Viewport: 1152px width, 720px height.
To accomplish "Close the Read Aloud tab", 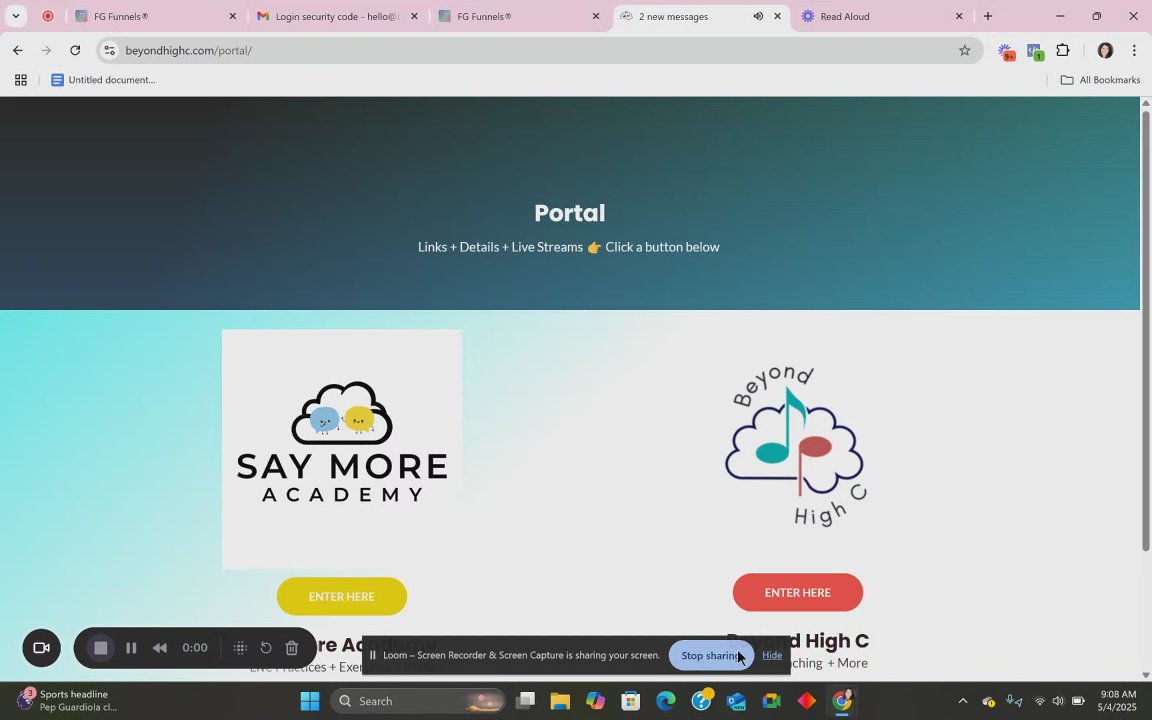I will pos(959,16).
